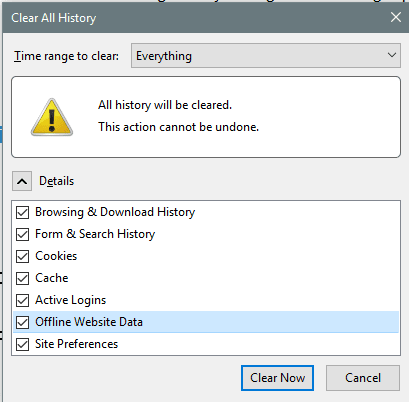Click the Details label text
The image size is (409, 402).
coord(56,181)
